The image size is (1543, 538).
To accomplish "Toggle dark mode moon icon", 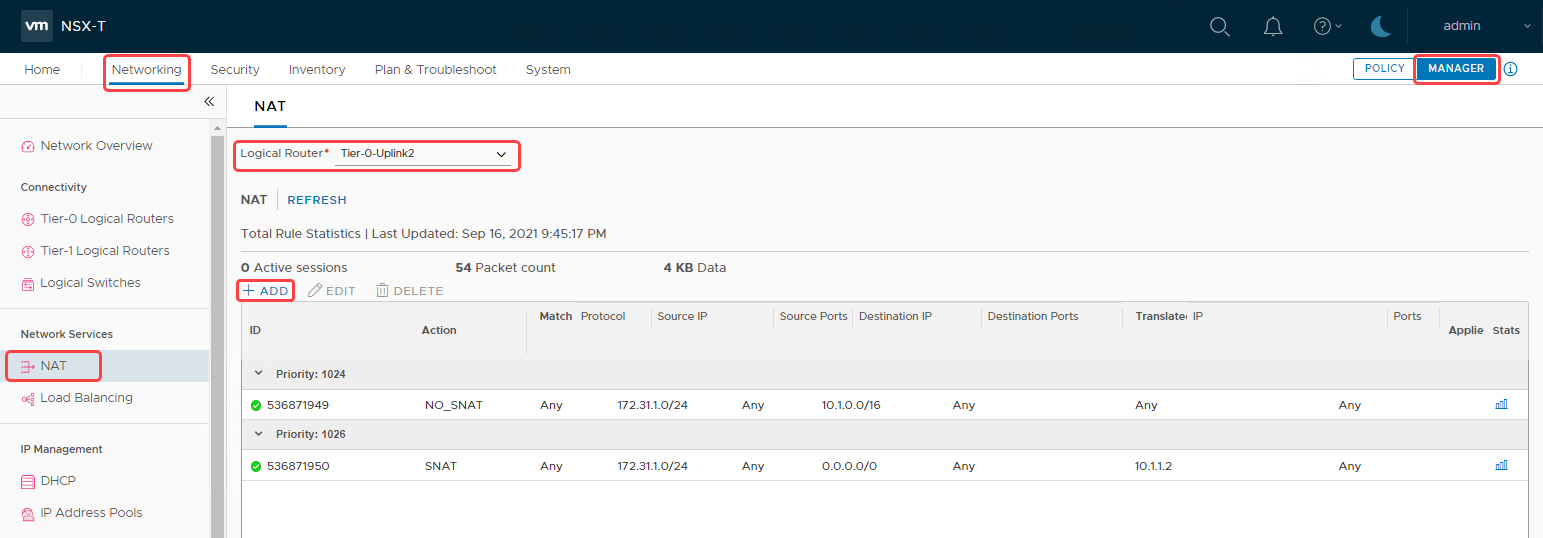I will [x=1381, y=27].
